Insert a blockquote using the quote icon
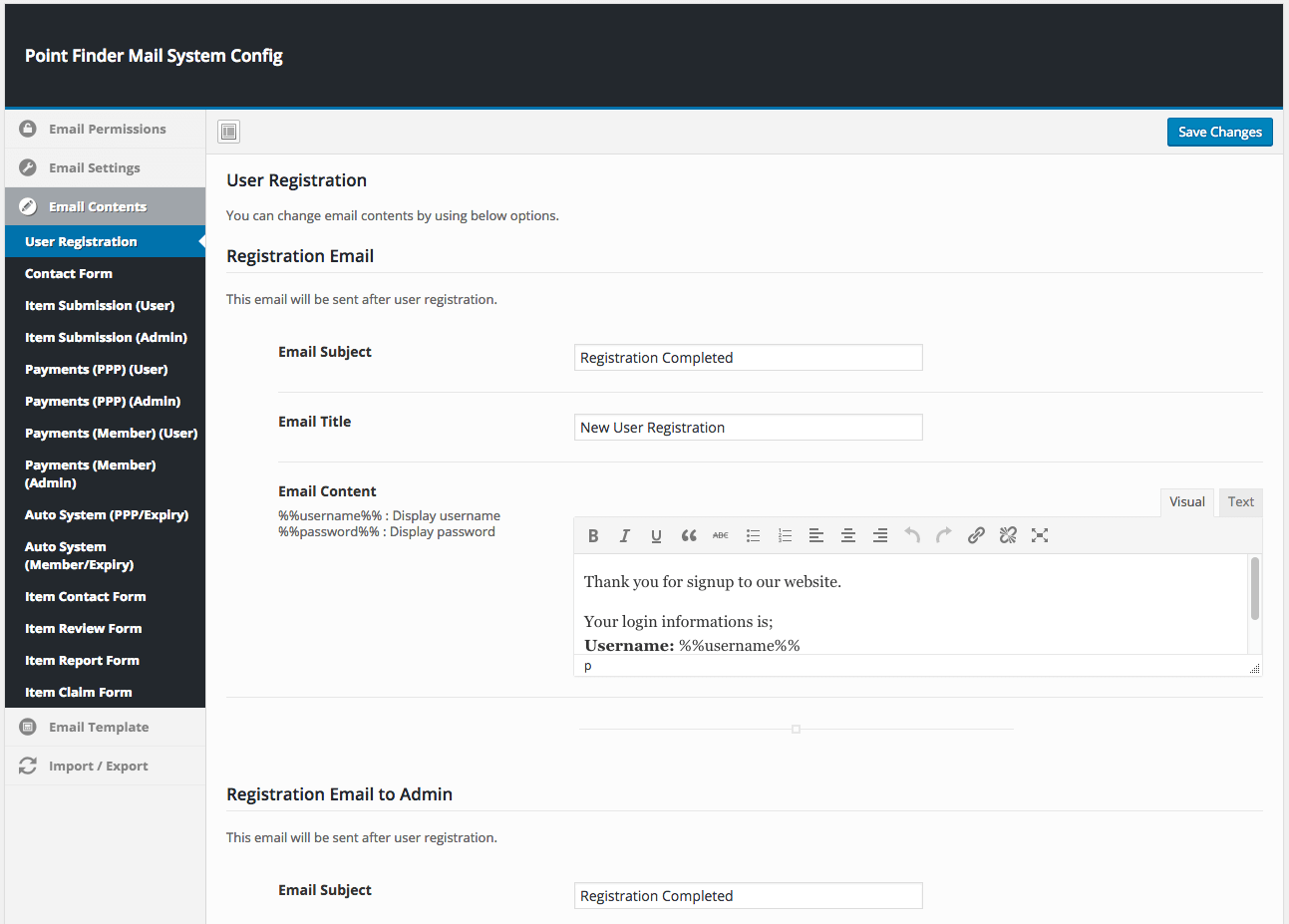This screenshot has width=1289, height=924. click(x=689, y=536)
